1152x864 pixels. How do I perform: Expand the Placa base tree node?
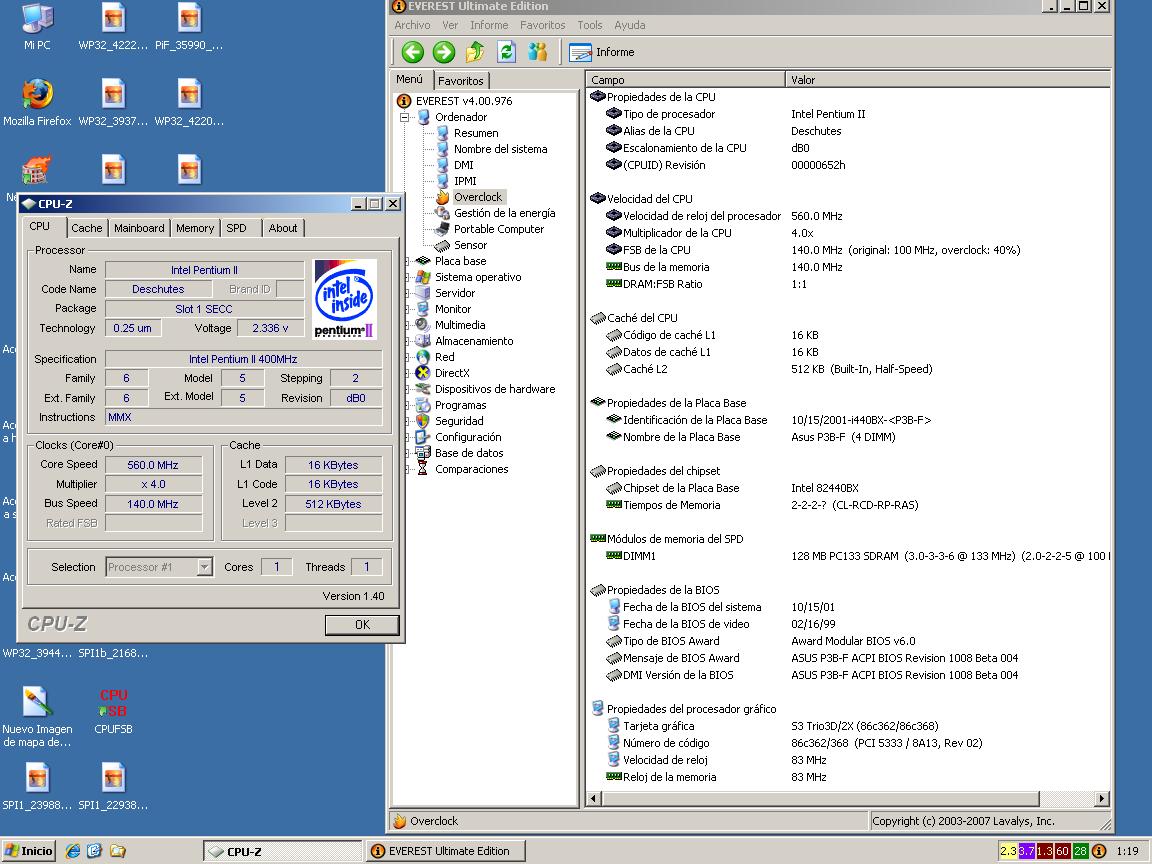pyautogui.click(x=406, y=261)
